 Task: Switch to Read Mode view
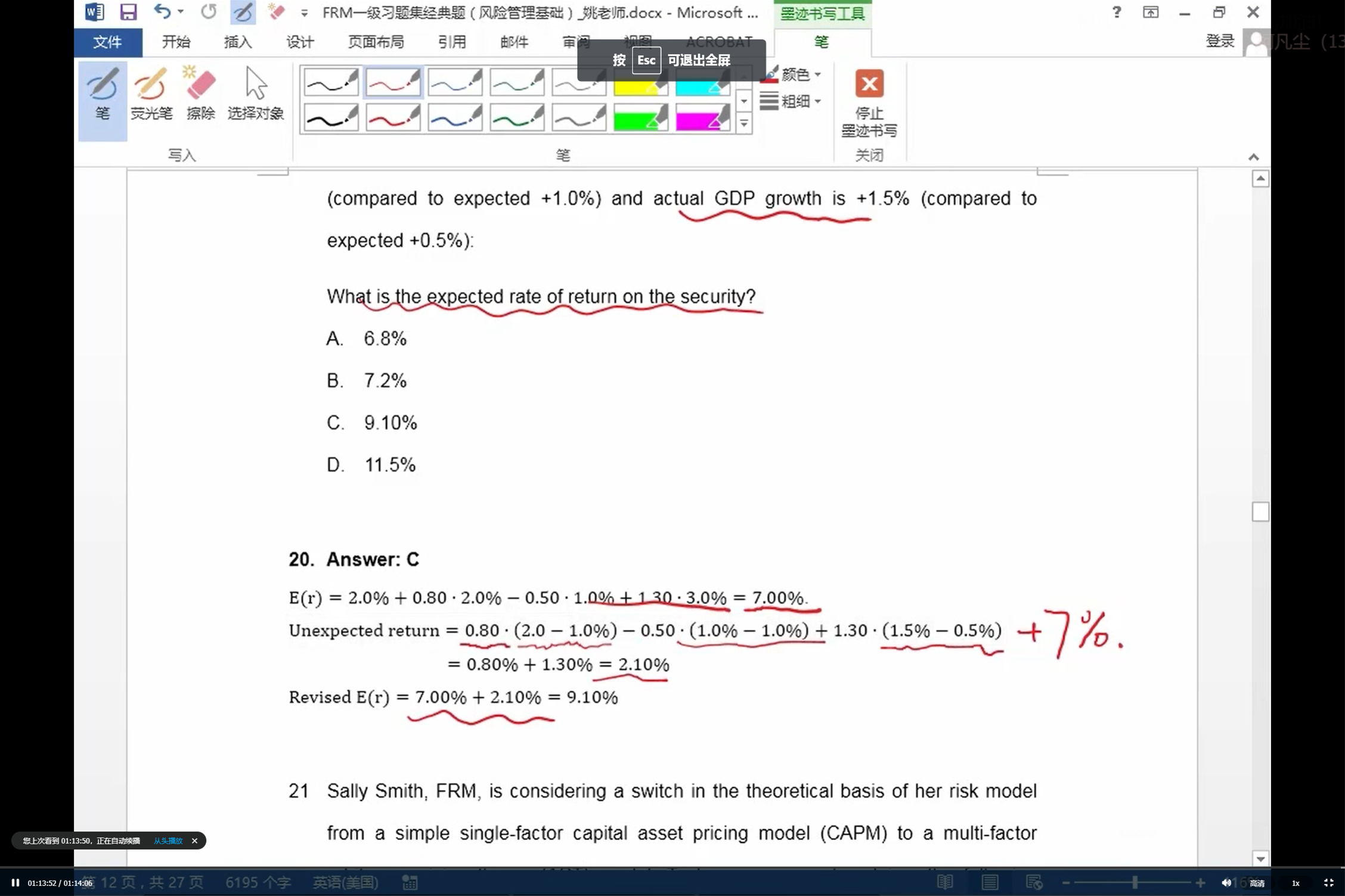[x=945, y=882]
